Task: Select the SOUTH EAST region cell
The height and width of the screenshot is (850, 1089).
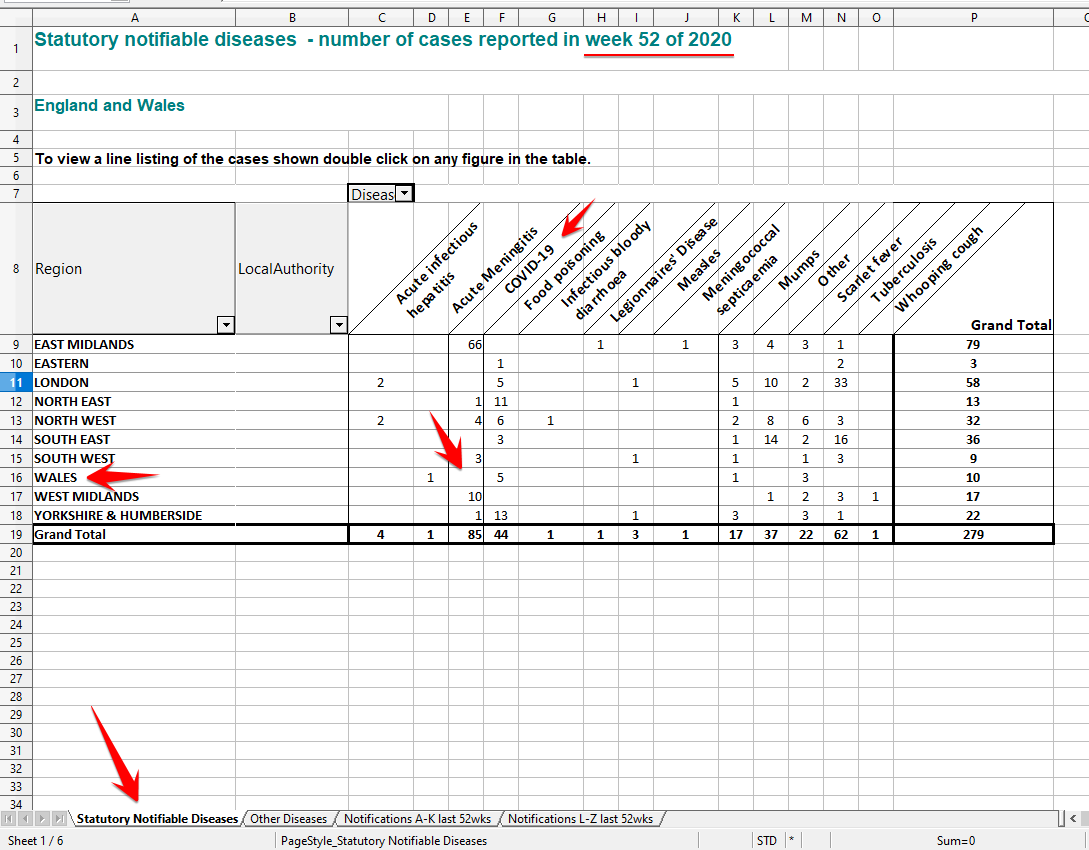Action: 72,440
